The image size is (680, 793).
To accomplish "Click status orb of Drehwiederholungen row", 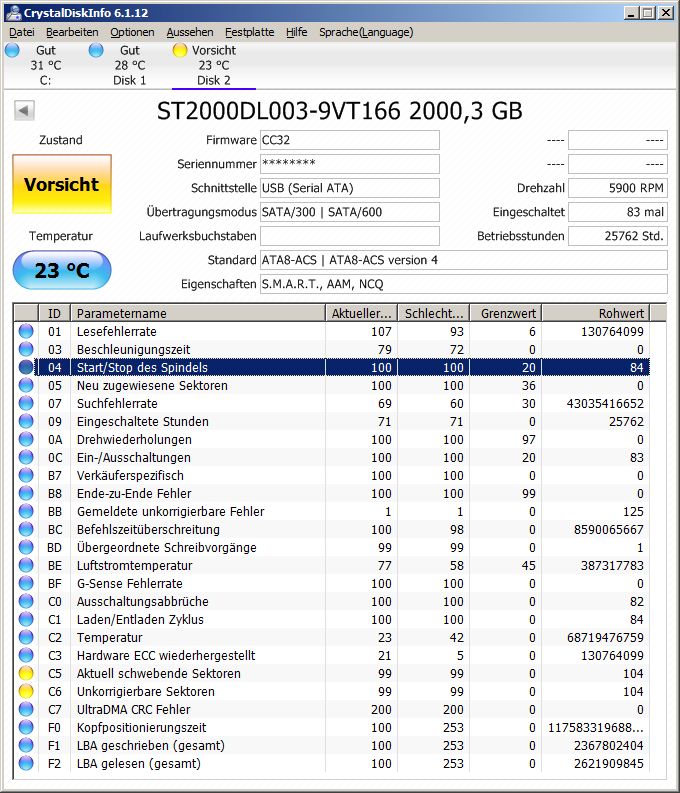I will 26,439.
